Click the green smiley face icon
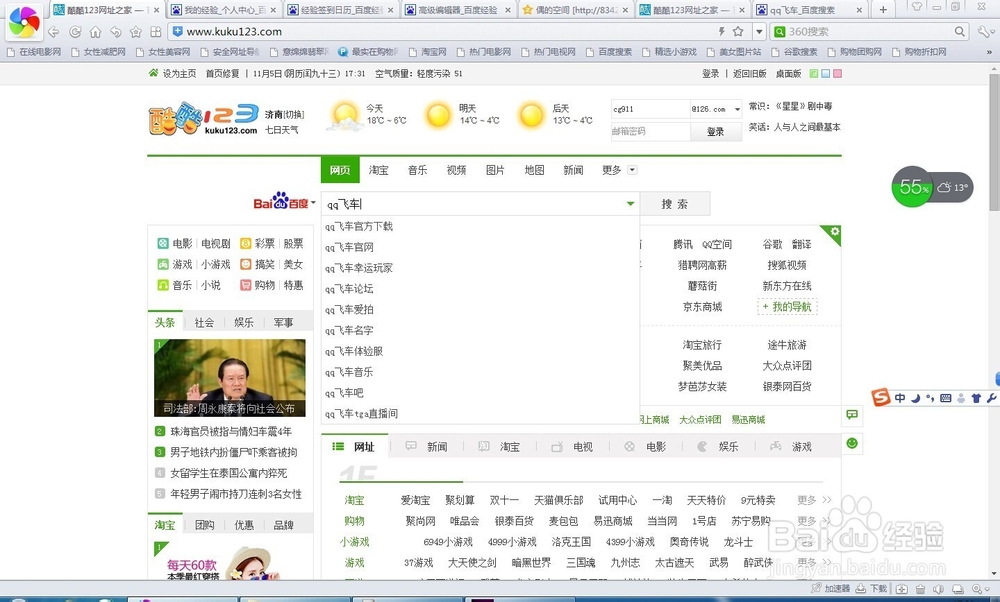This screenshot has height=602, width=1000. [x=851, y=443]
